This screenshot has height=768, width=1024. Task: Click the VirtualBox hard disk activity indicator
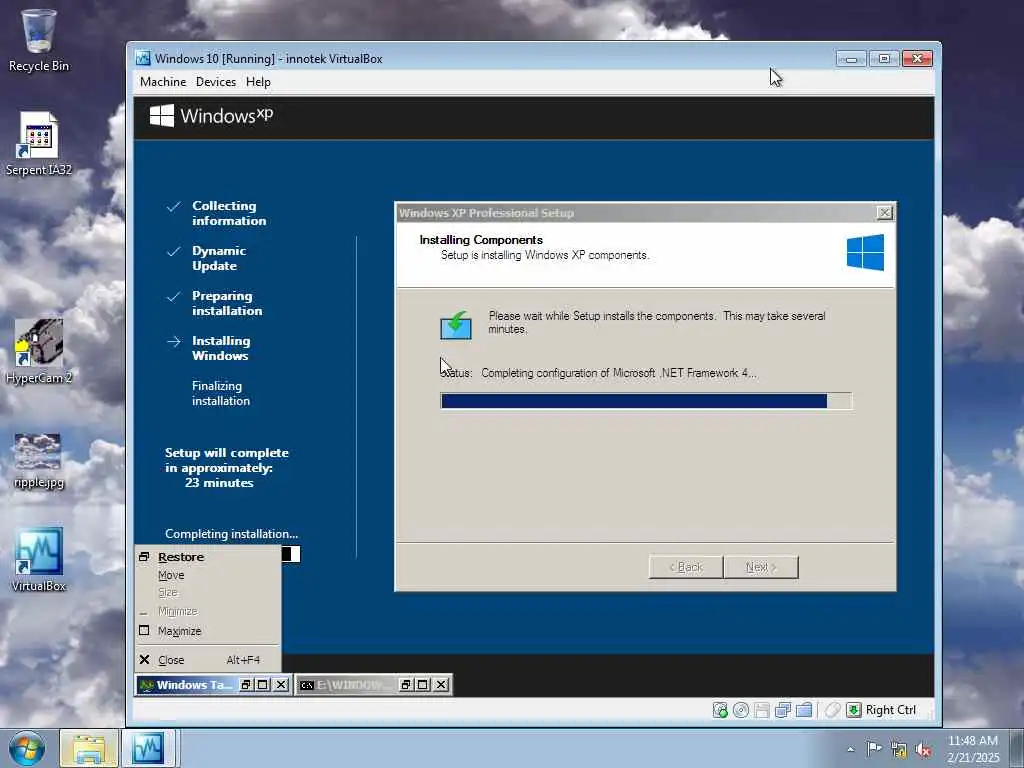coord(720,710)
